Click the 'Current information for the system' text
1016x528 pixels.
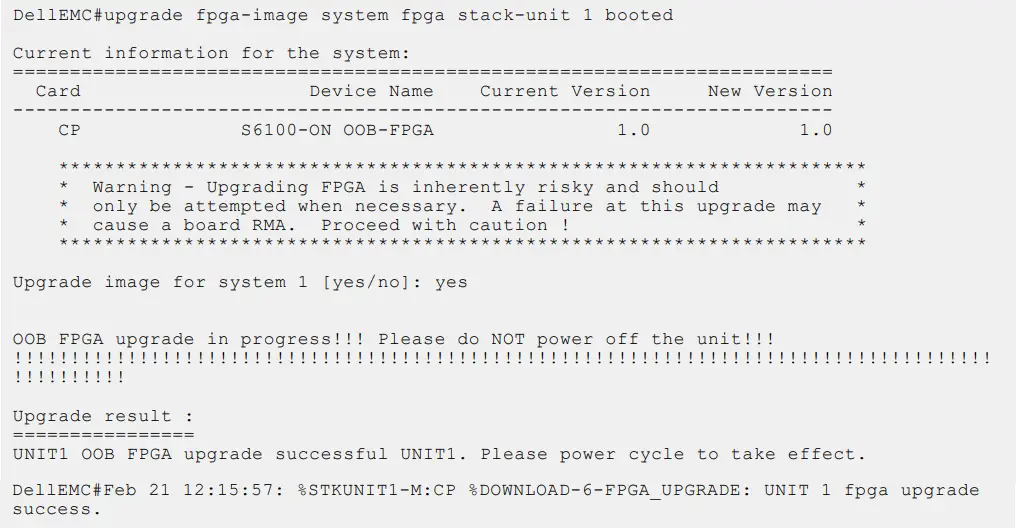[211, 53]
